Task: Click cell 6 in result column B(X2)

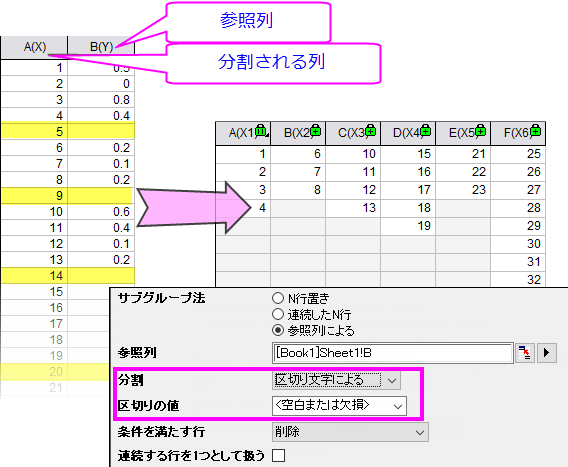Action: (298, 154)
